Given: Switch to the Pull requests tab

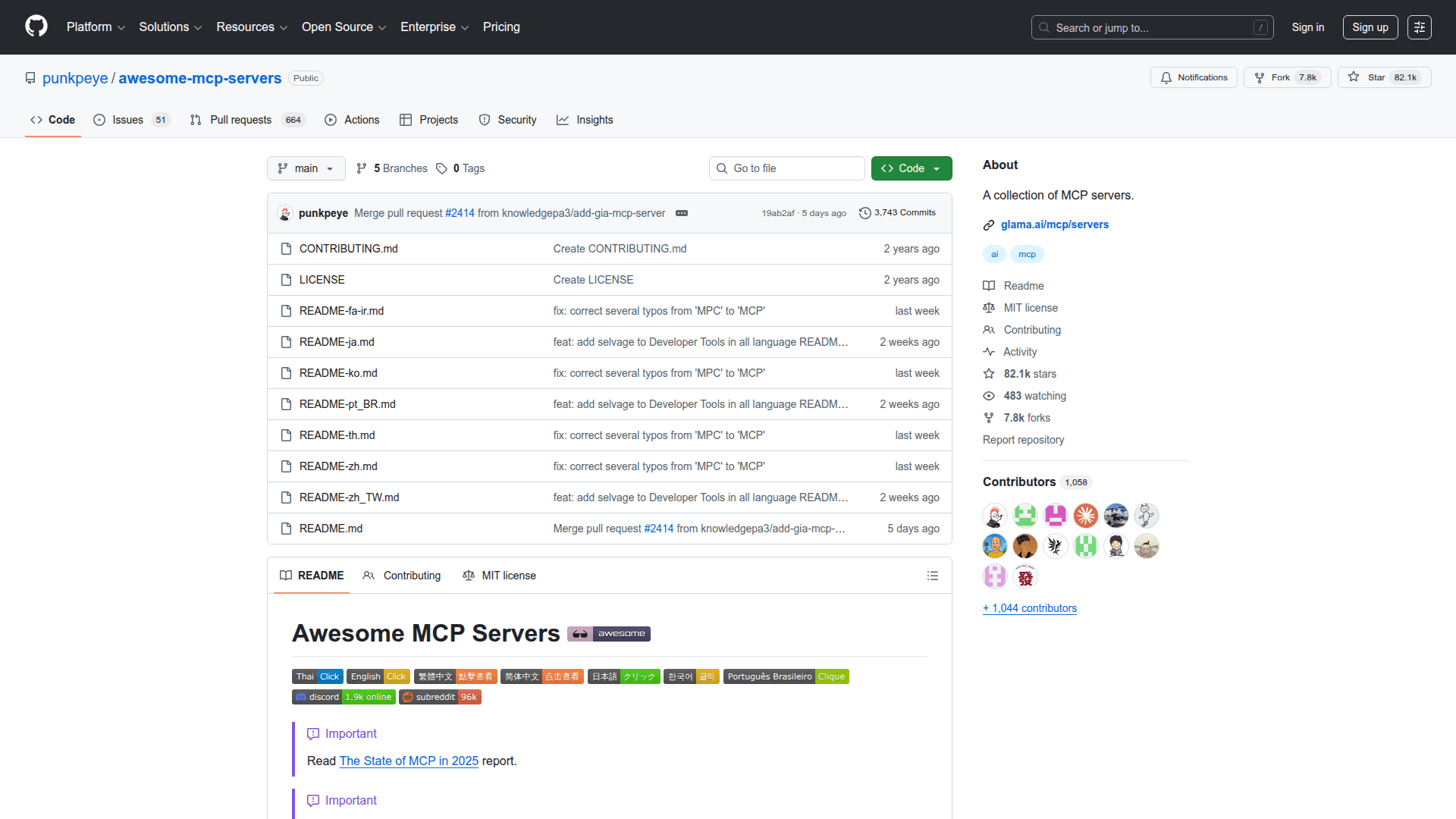Looking at the screenshot, I should [x=240, y=120].
